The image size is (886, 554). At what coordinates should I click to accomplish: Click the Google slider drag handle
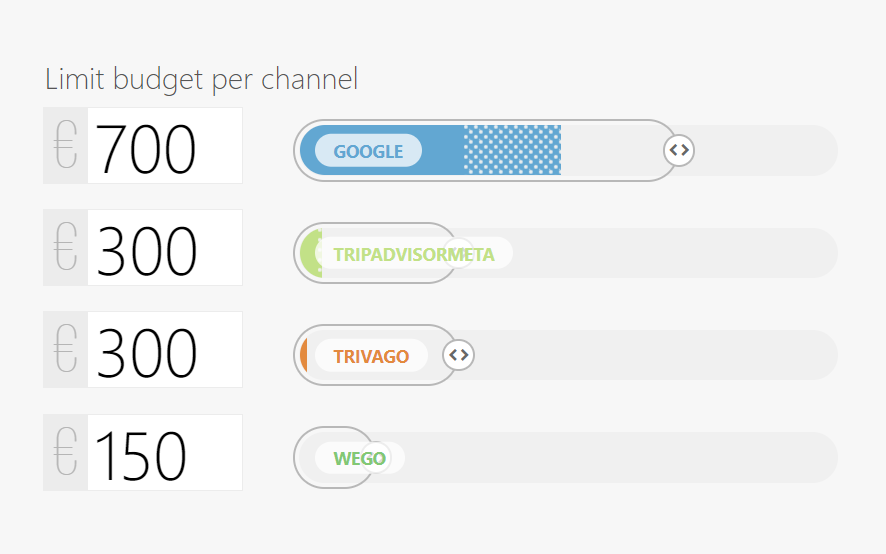pyautogui.click(x=679, y=151)
